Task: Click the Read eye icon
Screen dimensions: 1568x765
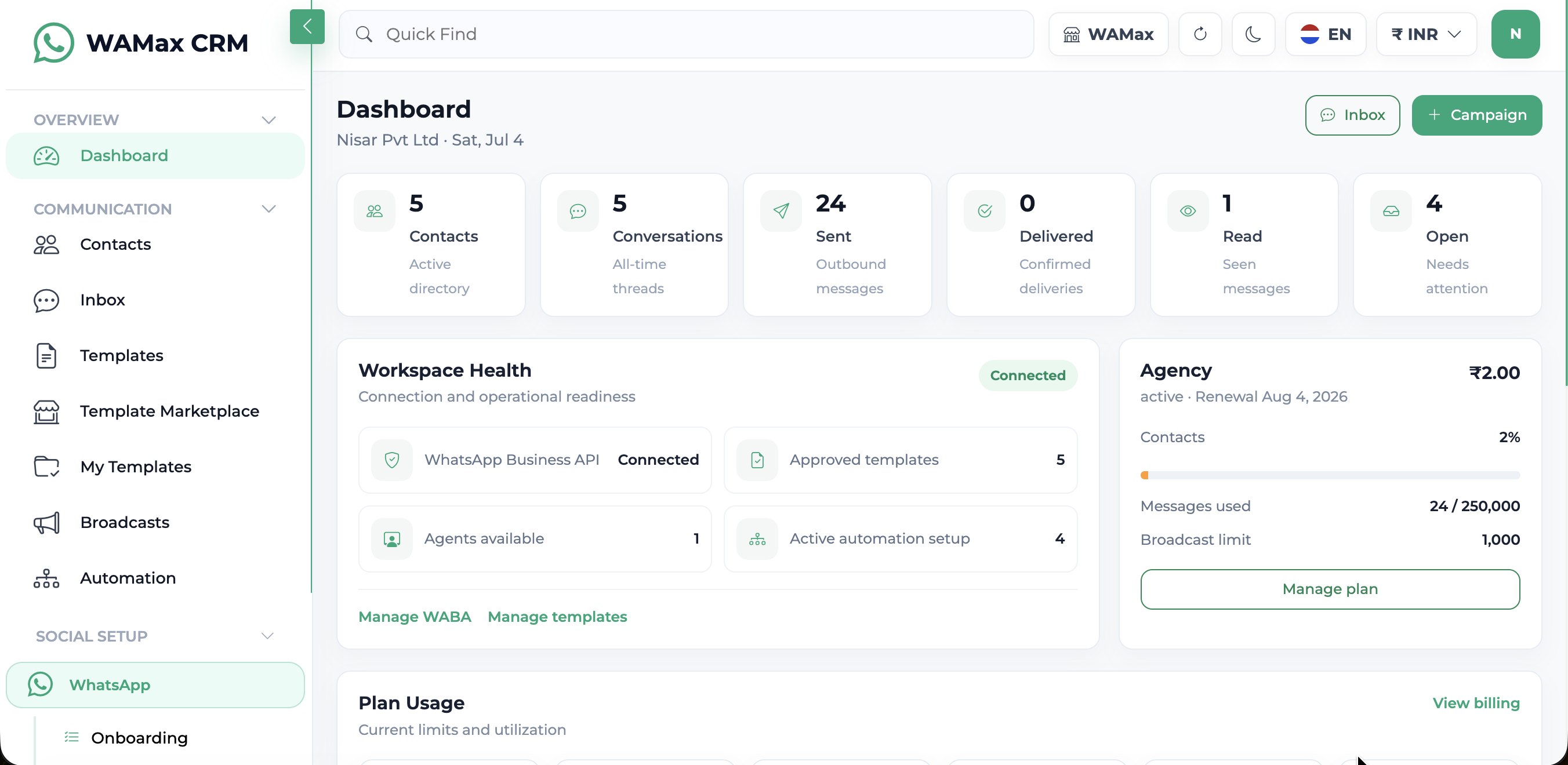Action: (1188, 211)
